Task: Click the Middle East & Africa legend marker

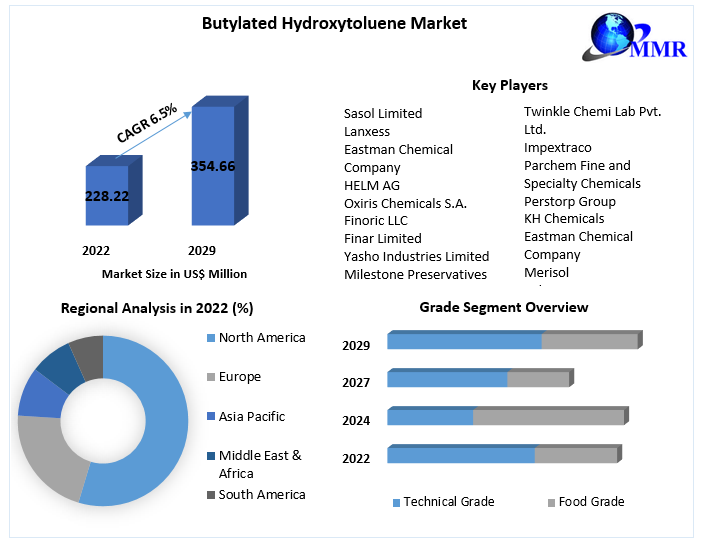Action: tap(210, 456)
